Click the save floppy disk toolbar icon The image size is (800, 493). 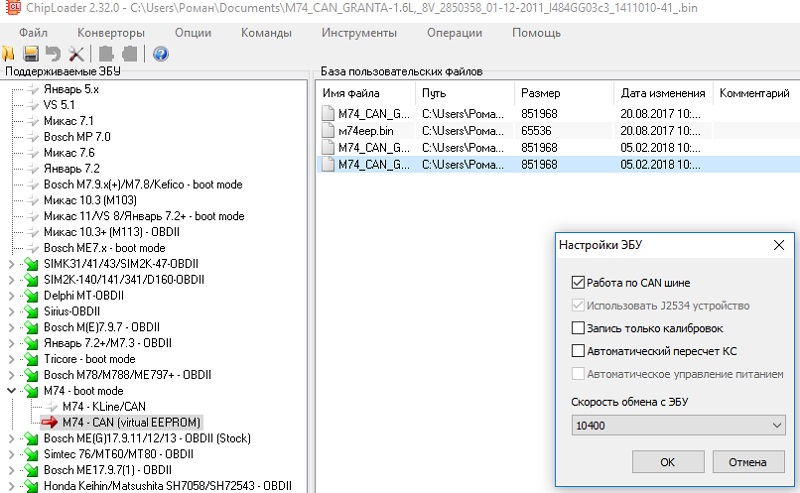click(x=31, y=53)
